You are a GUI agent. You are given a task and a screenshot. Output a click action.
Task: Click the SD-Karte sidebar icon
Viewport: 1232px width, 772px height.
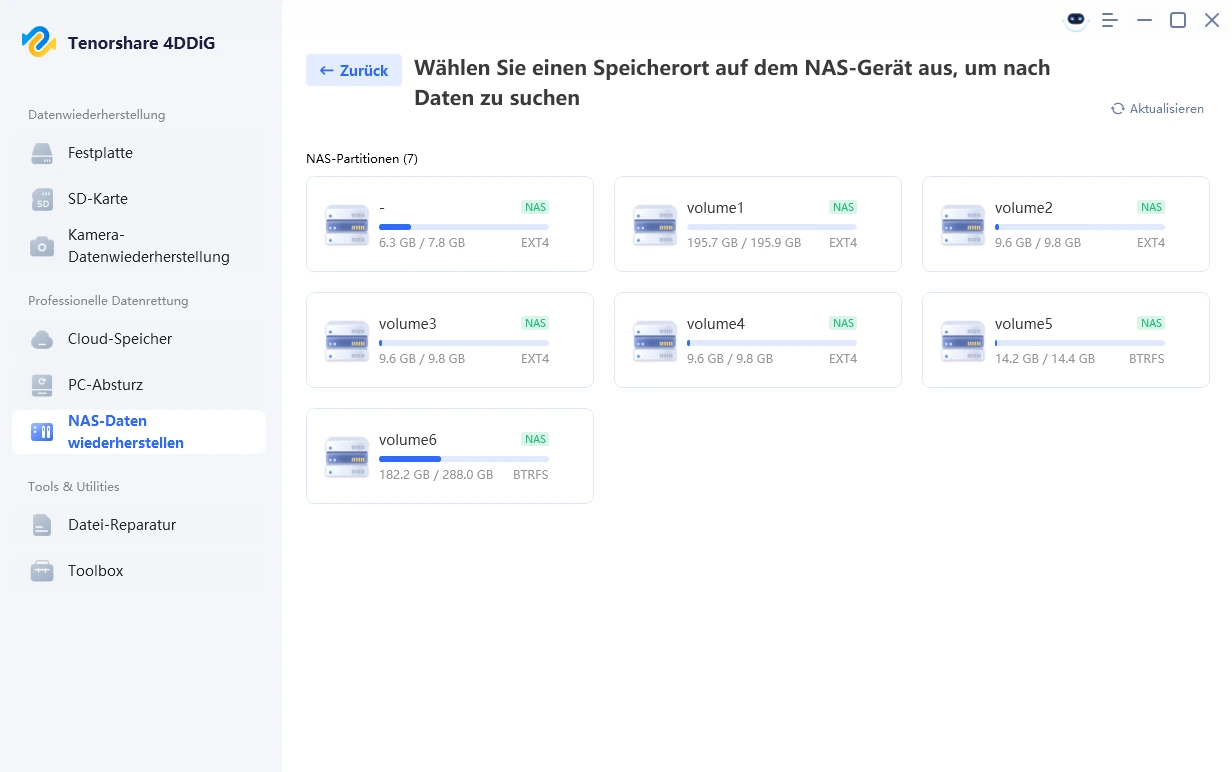[x=40, y=198]
